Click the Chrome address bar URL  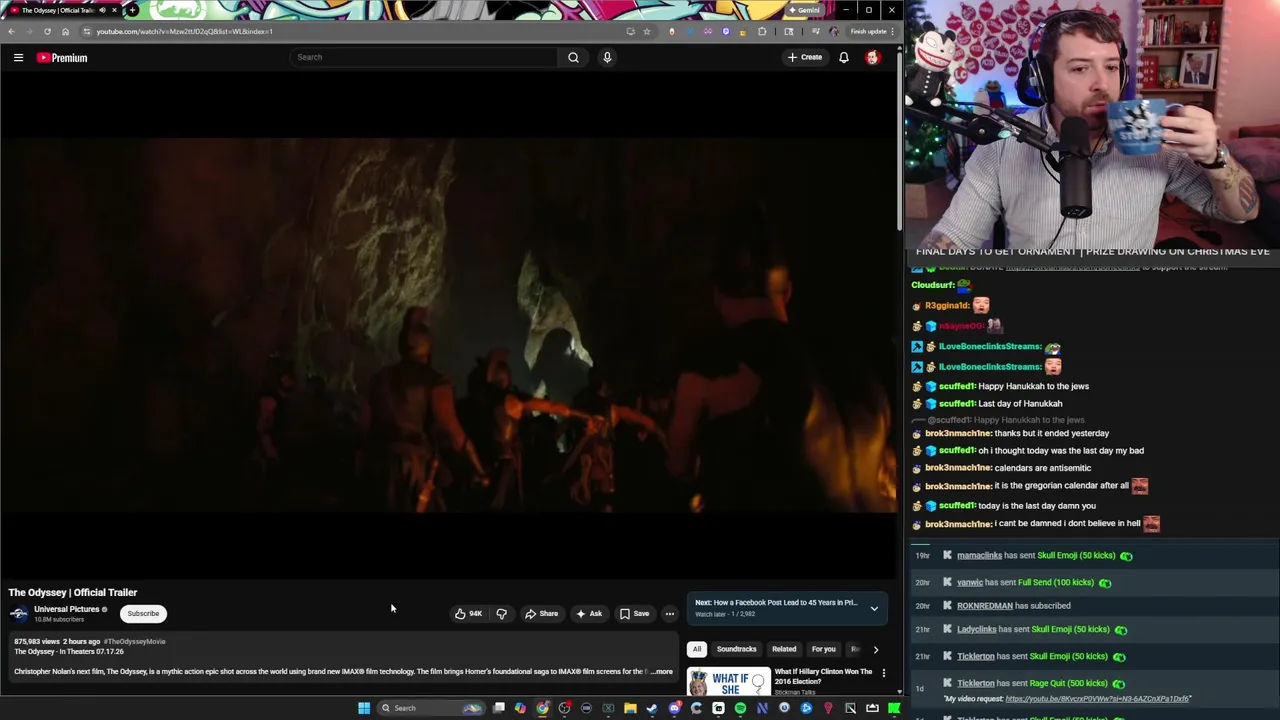pyautogui.click(x=184, y=31)
